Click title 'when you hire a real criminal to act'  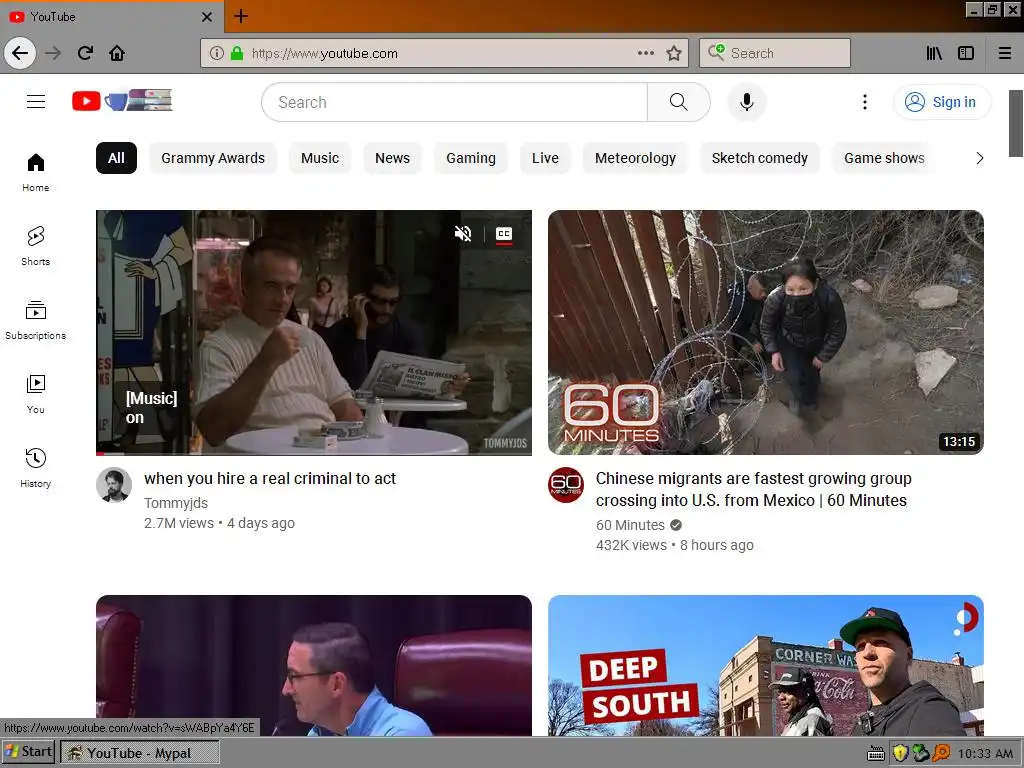(270, 478)
